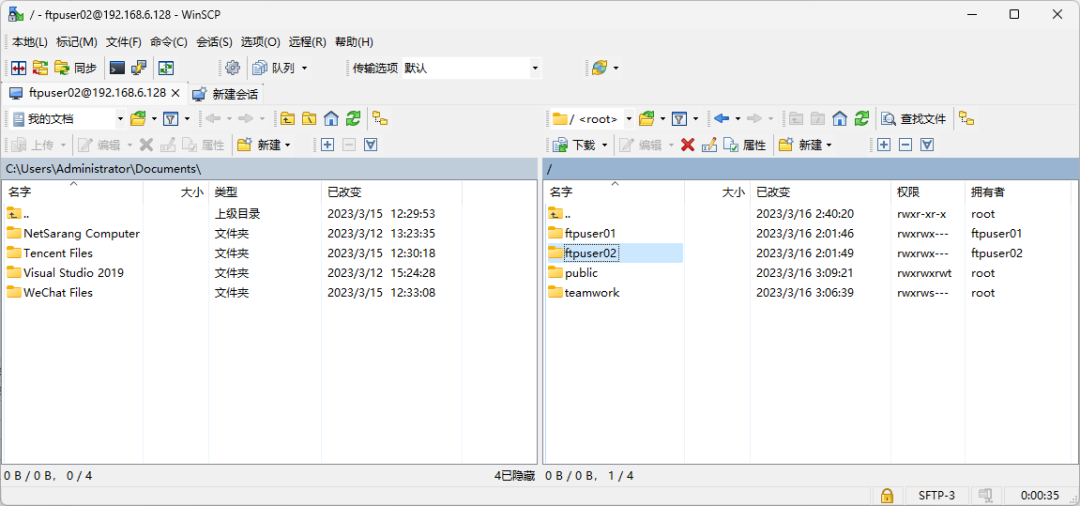Click local panel select all icon

(371, 145)
